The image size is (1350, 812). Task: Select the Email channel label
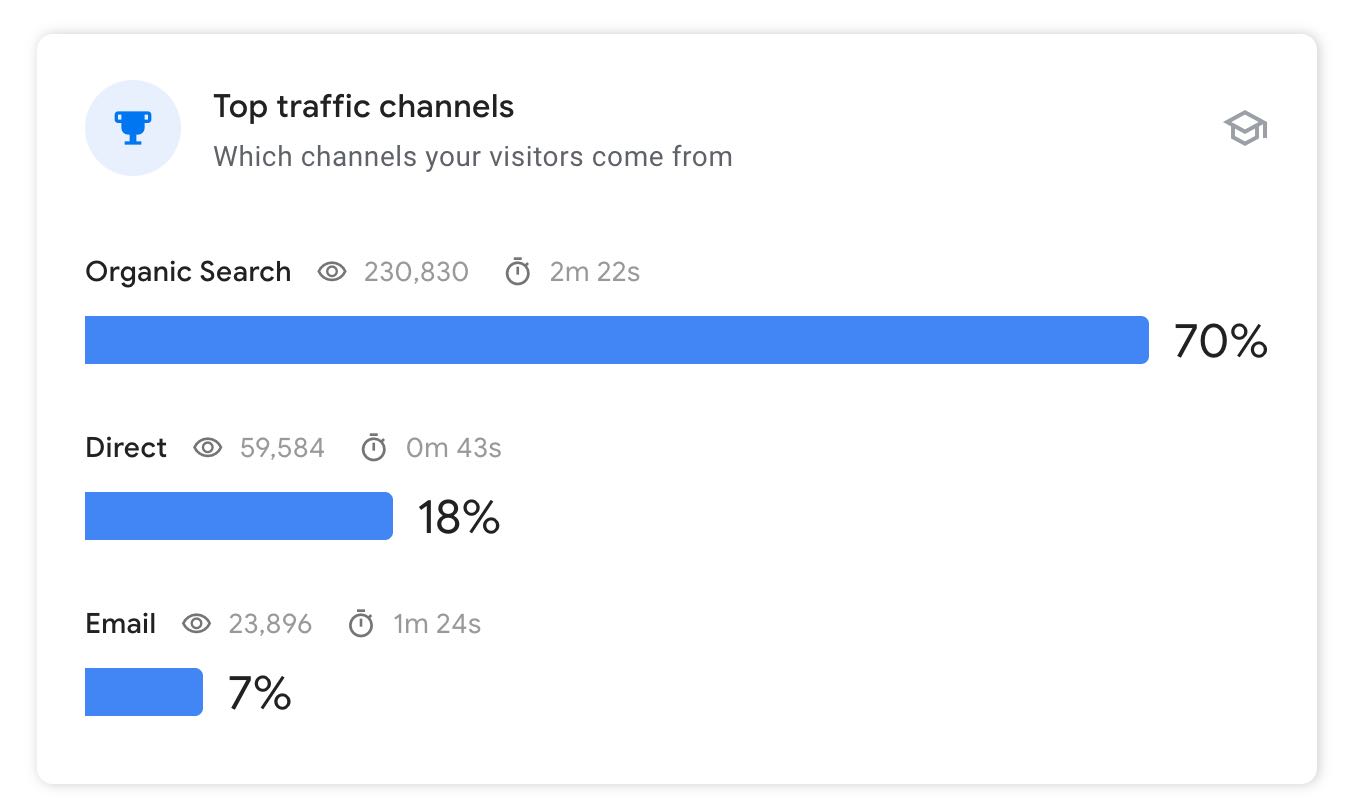pos(121,624)
